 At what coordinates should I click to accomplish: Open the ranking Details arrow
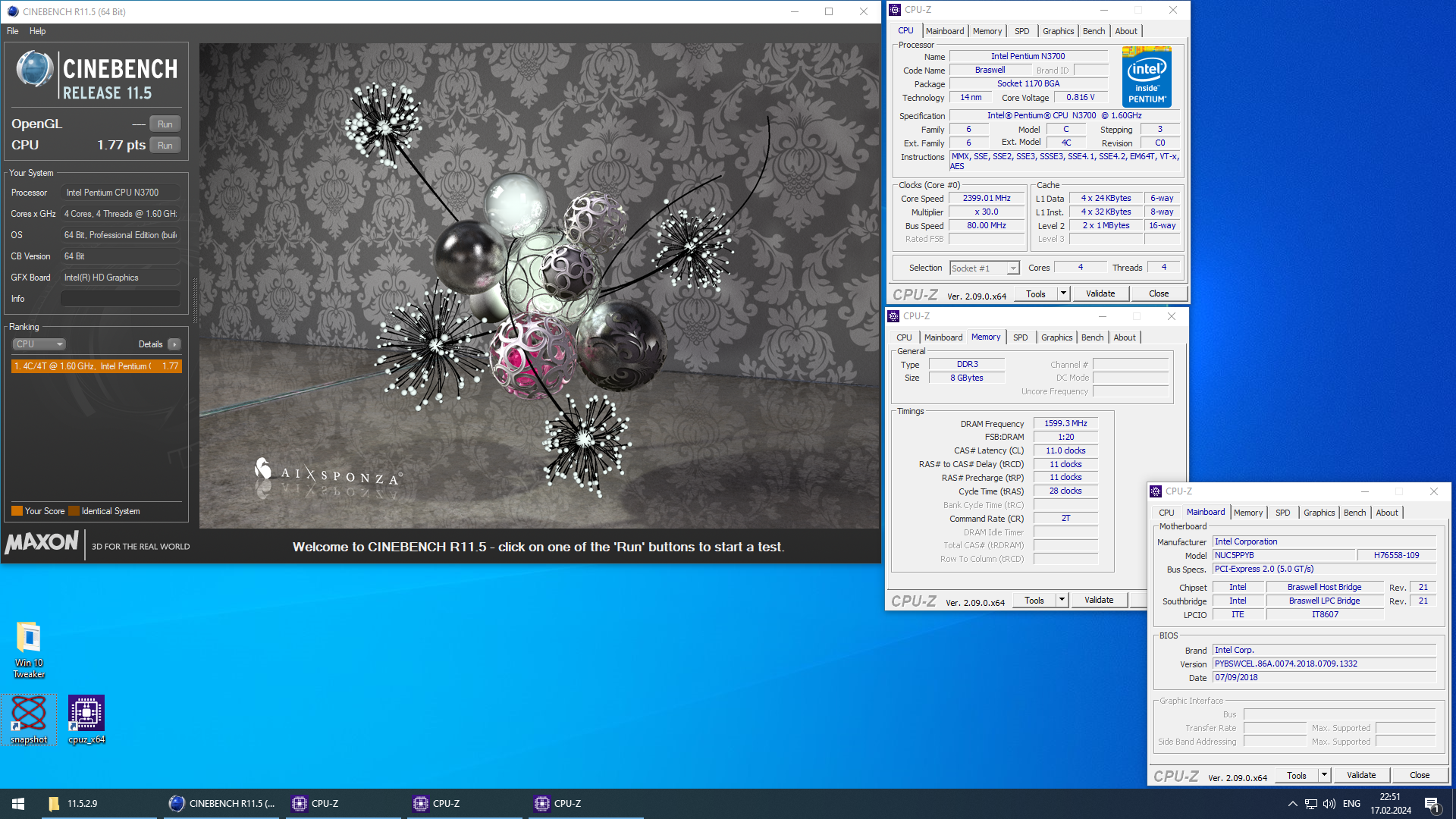[174, 344]
